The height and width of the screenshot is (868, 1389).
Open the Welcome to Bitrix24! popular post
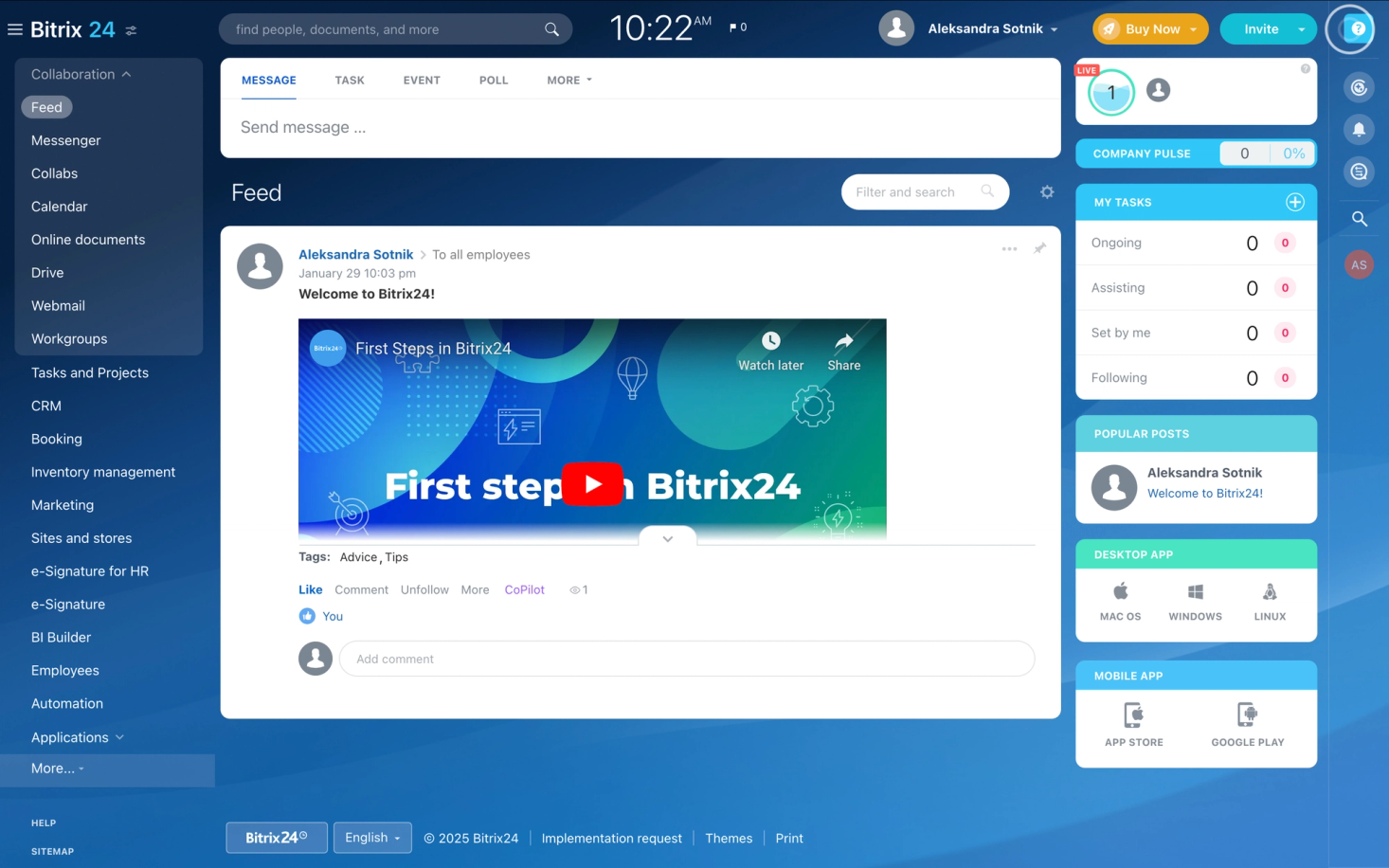click(1204, 494)
